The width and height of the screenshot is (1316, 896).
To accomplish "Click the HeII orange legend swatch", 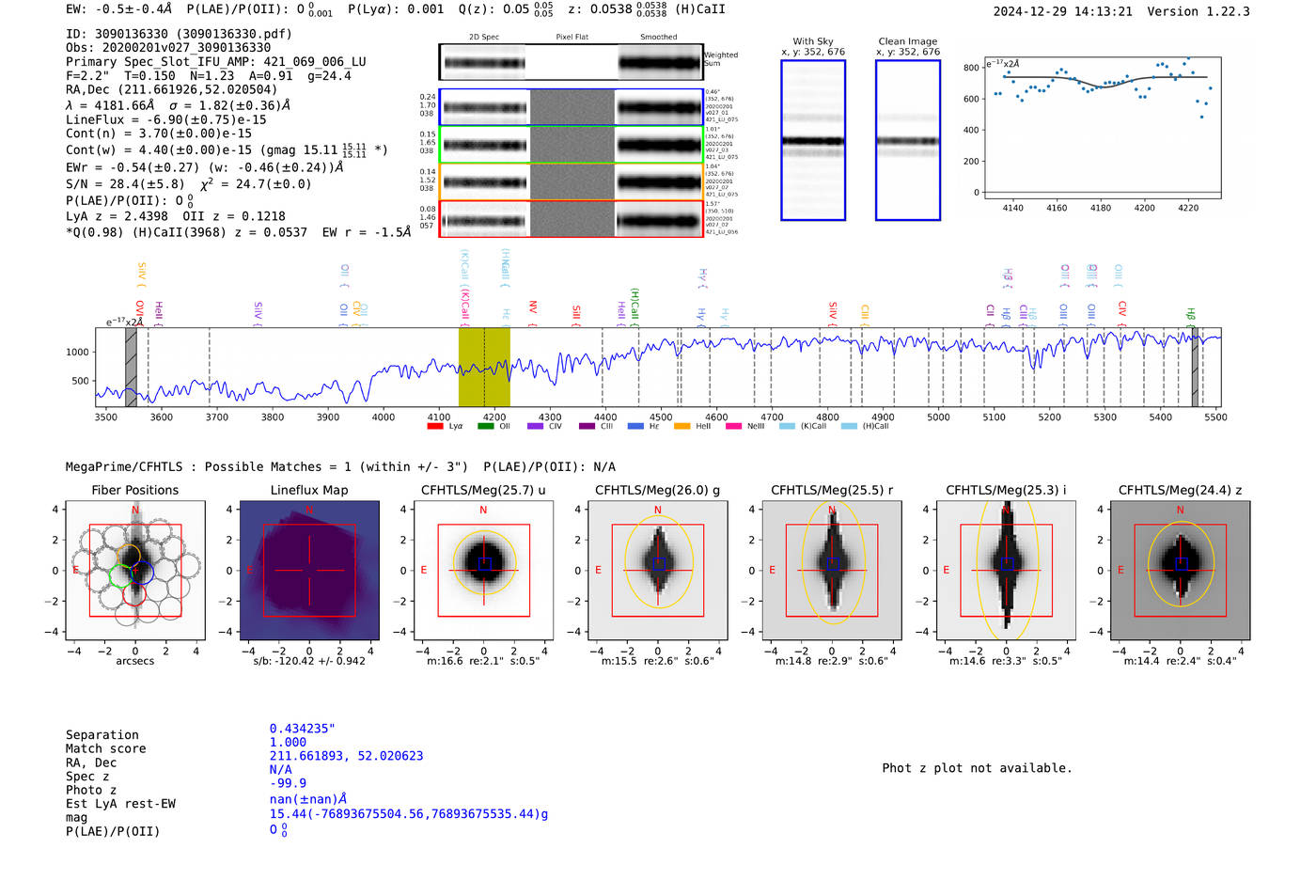I will 682,426.
